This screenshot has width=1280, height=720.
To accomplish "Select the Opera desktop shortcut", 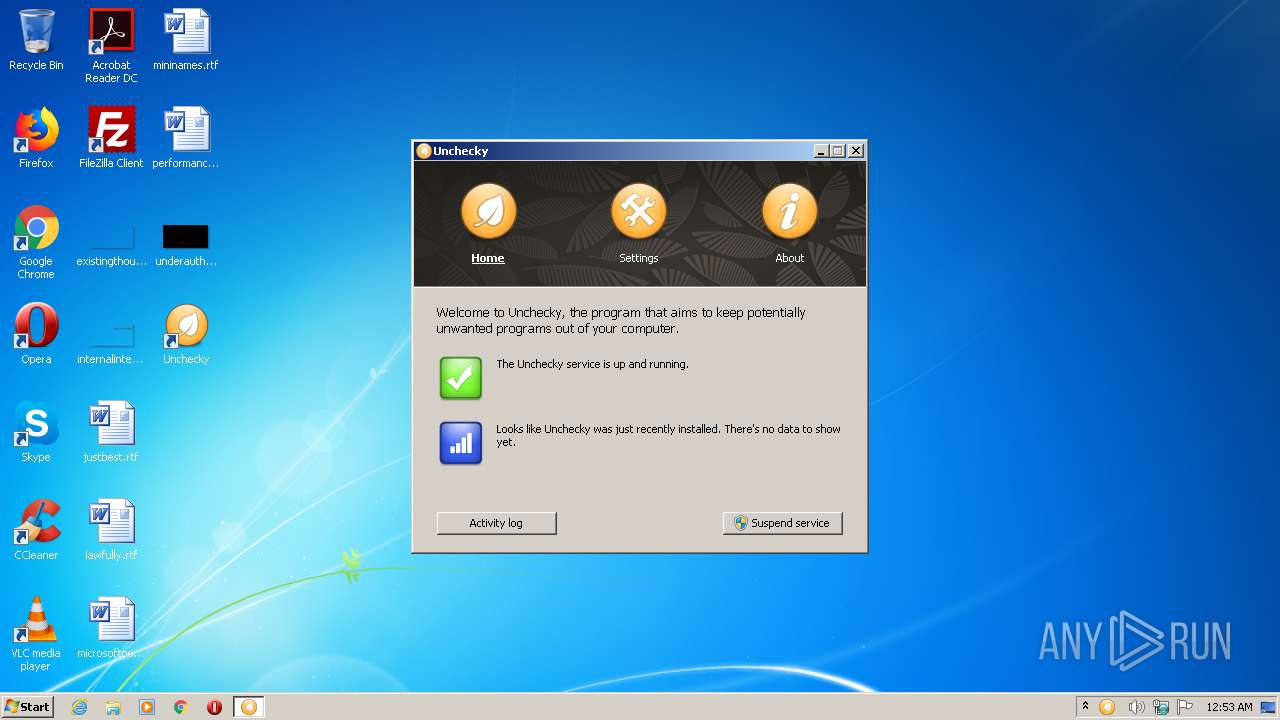I will [36, 334].
